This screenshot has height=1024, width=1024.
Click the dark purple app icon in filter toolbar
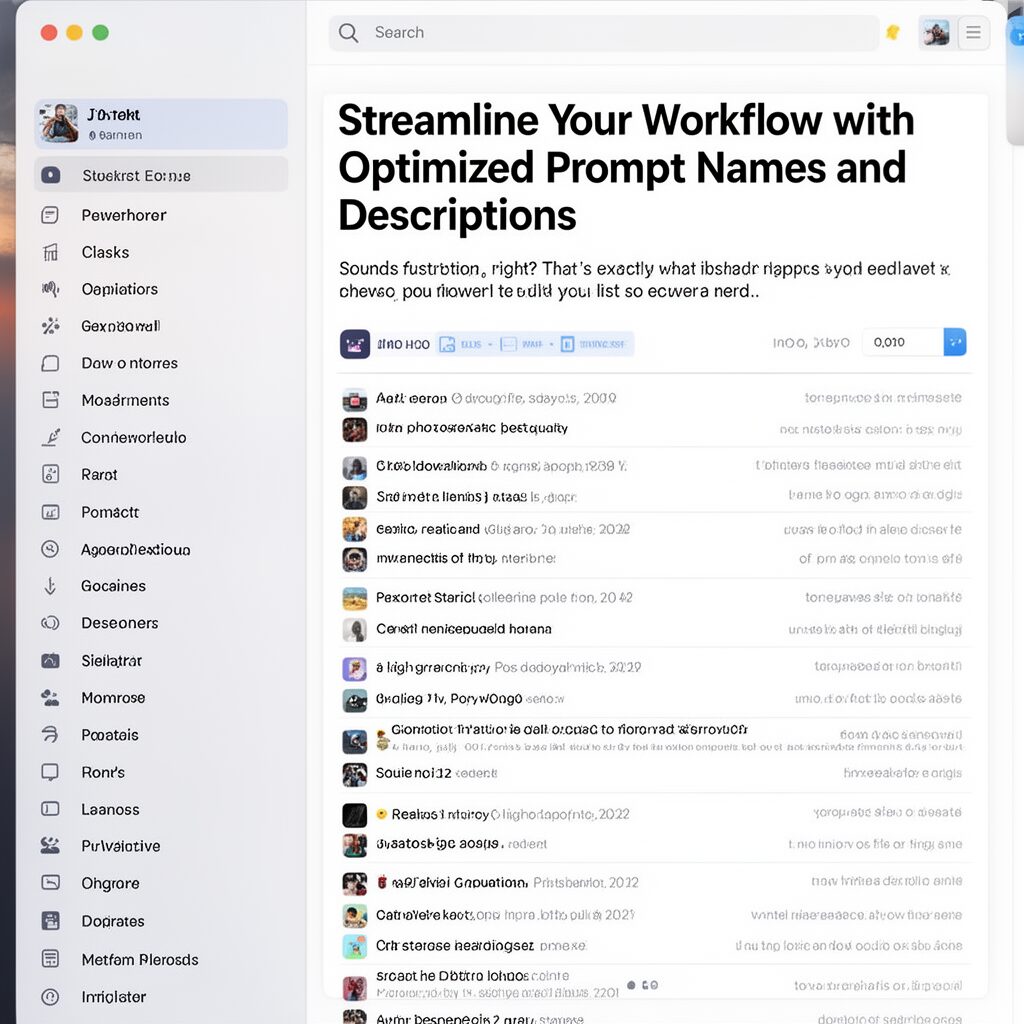pos(355,344)
